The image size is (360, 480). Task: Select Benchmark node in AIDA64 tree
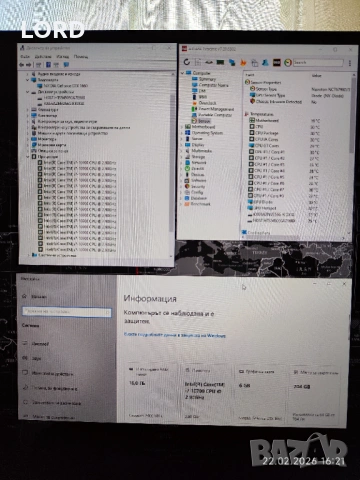pos(200,204)
